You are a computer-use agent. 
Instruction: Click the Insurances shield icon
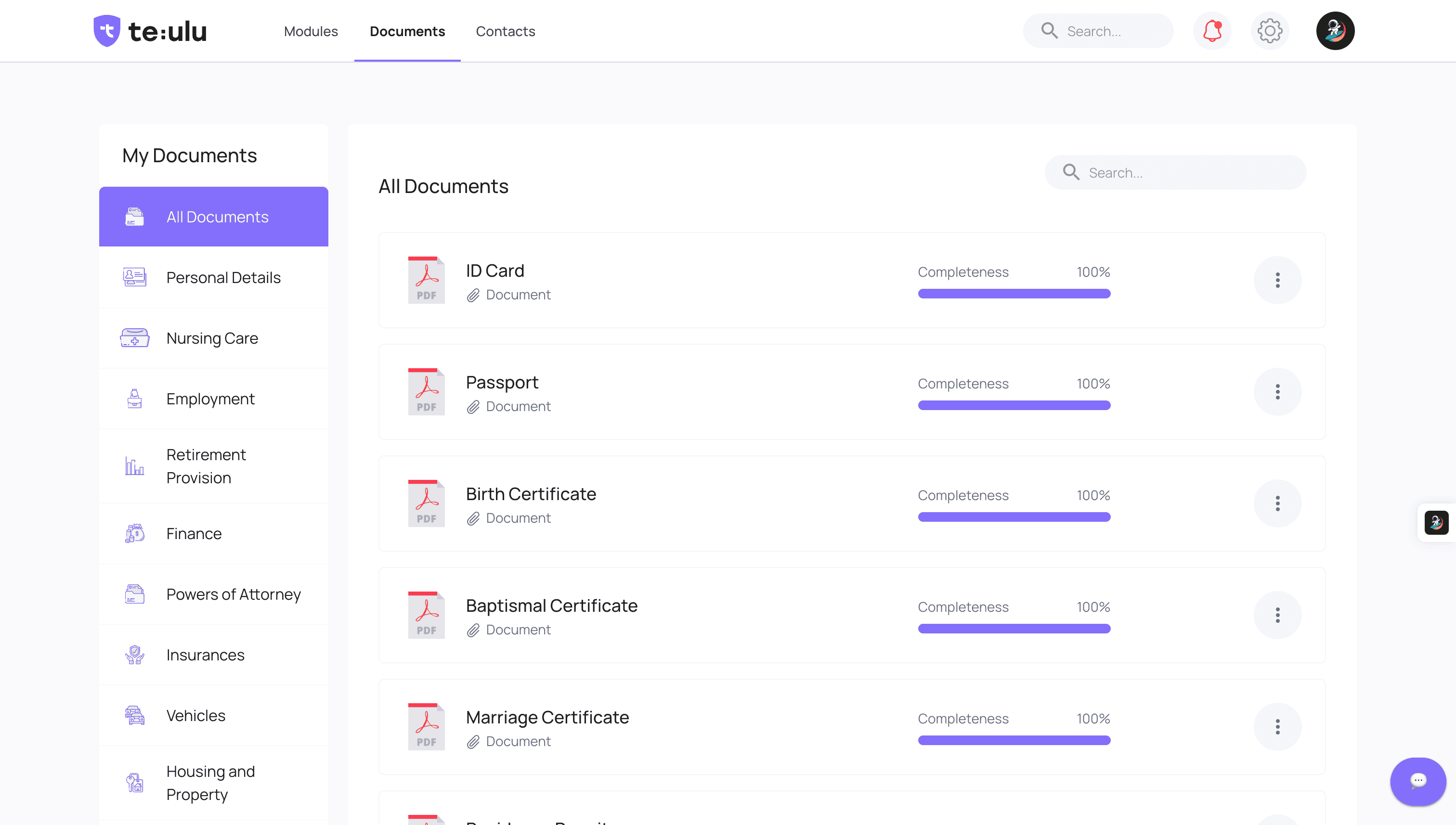pyautogui.click(x=134, y=655)
